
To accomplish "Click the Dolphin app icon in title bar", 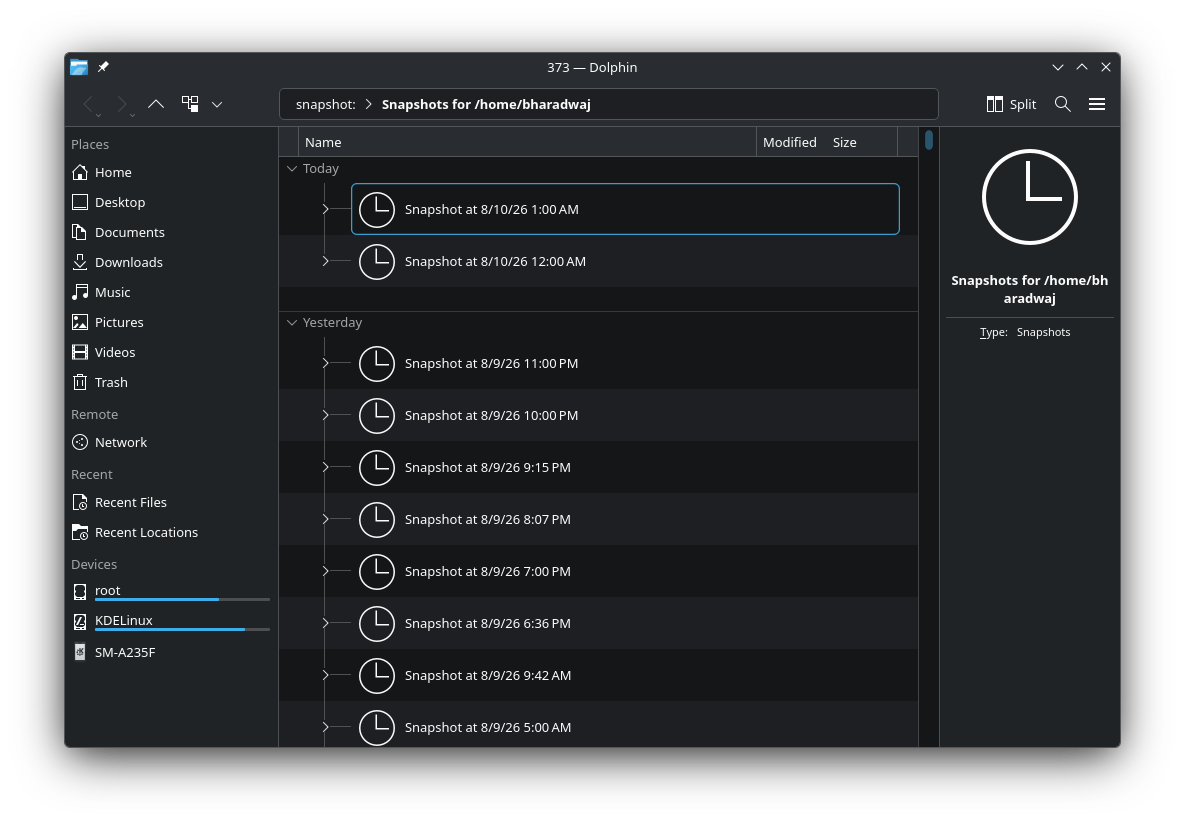I will tap(79, 67).
